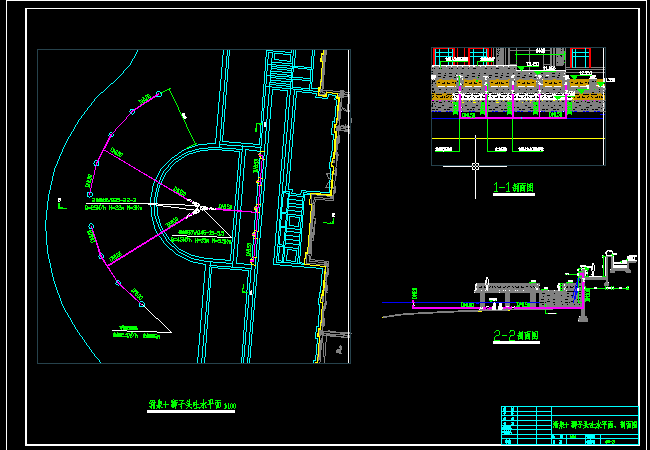Viewport: 650px width, 450px height.
Task: Select the "2-2" section title label
Action: tap(516, 336)
